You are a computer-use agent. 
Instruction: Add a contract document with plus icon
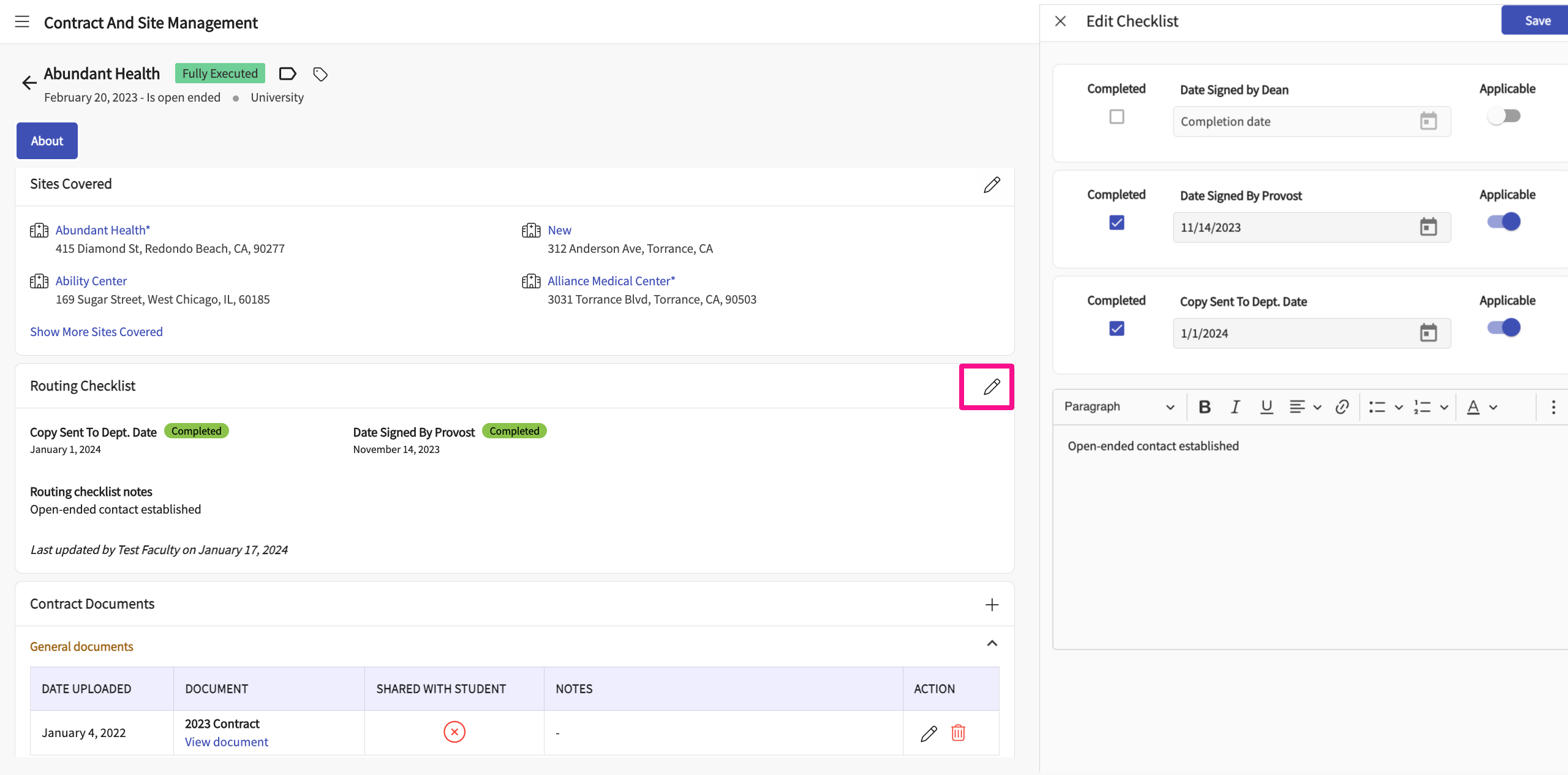click(x=992, y=605)
